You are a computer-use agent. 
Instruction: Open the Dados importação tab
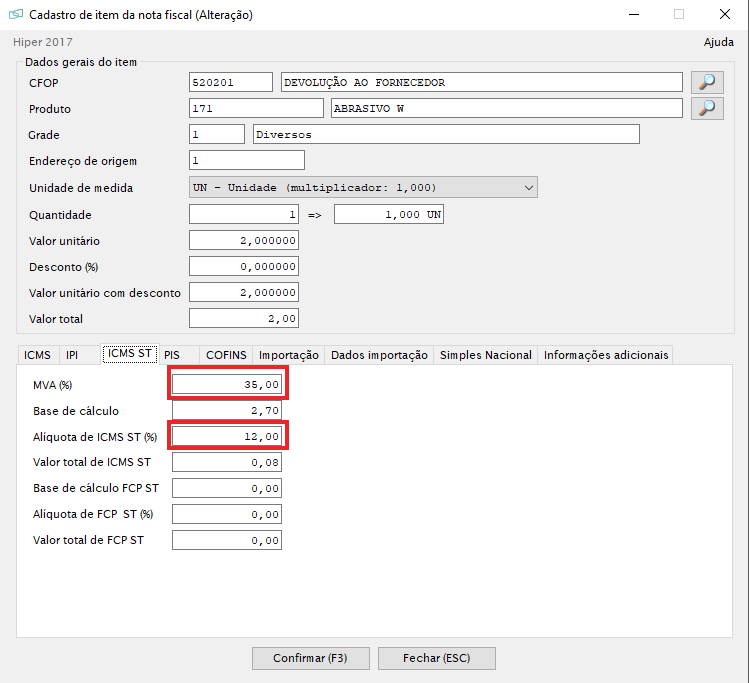coord(379,355)
